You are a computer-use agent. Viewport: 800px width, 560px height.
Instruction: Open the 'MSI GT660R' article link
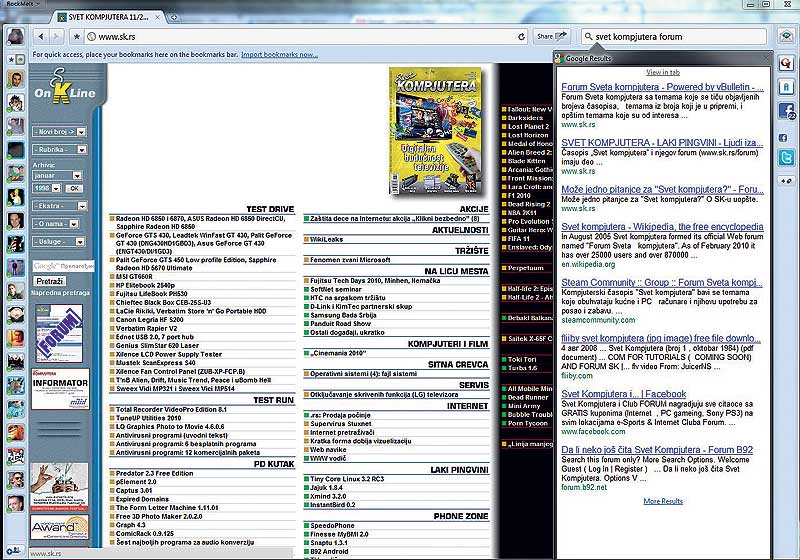134,277
